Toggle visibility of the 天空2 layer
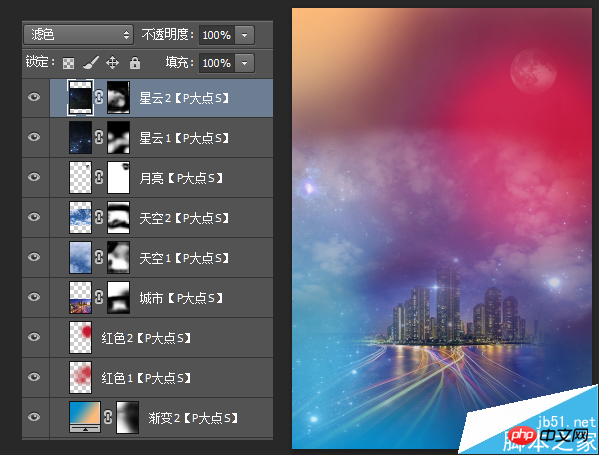599x455 pixels. [x=34, y=217]
